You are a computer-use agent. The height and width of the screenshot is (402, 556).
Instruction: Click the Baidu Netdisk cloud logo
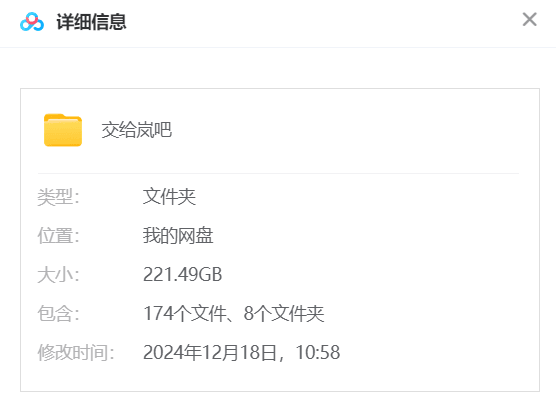tap(32, 22)
